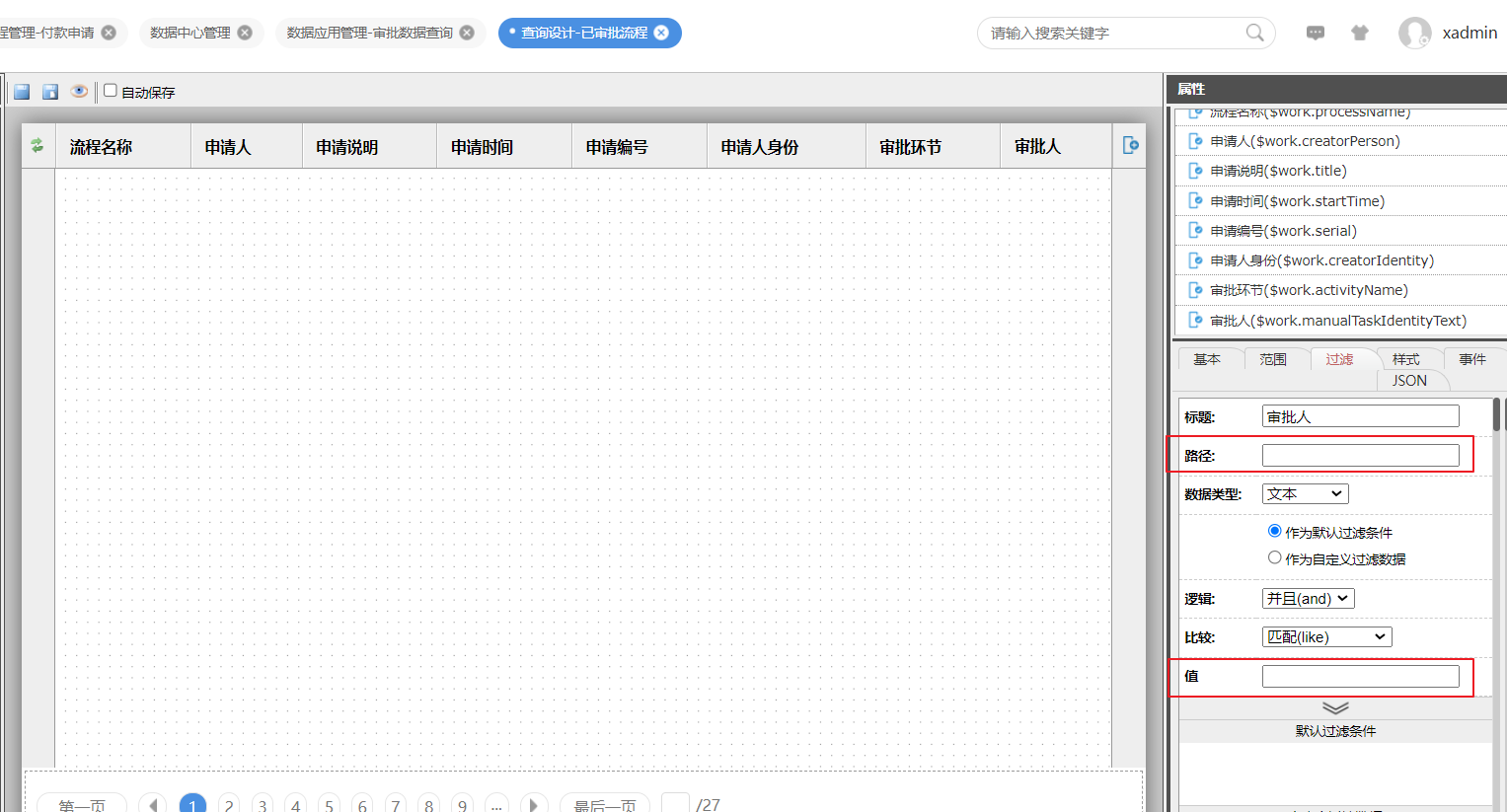The height and width of the screenshot is (812, 1507).
Task: Select the 流程名称 column header
Action: click(123, 146)
